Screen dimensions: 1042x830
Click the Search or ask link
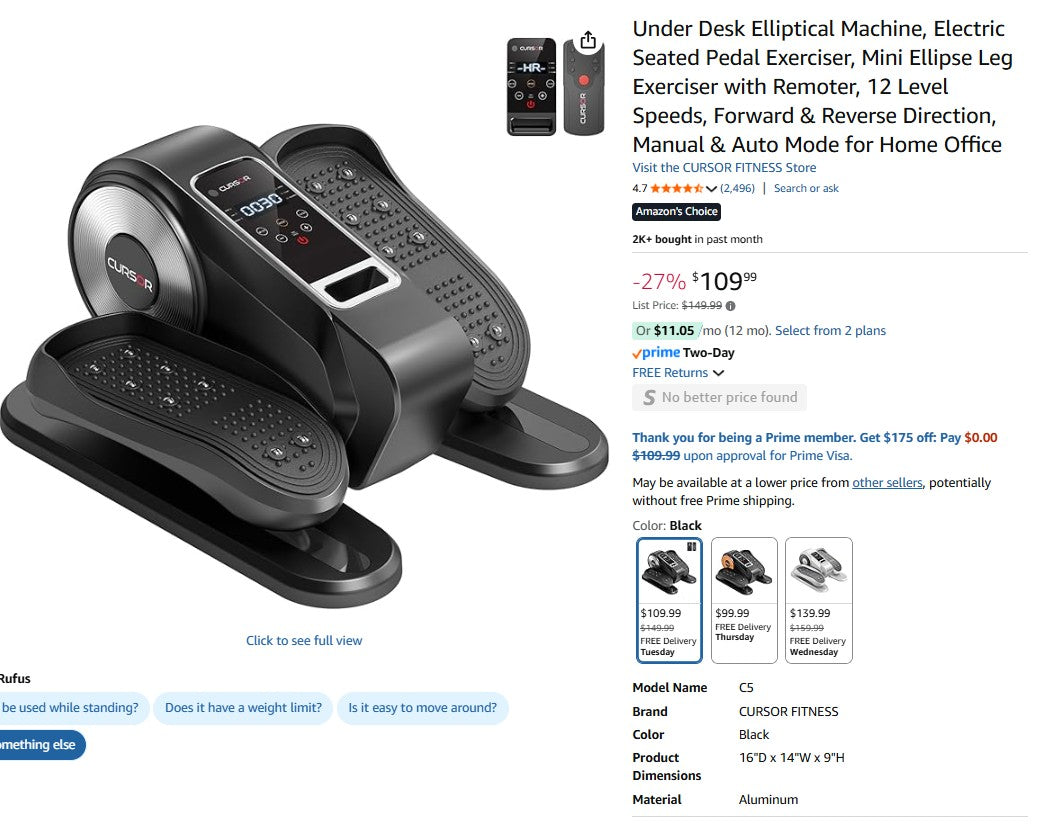805,189
